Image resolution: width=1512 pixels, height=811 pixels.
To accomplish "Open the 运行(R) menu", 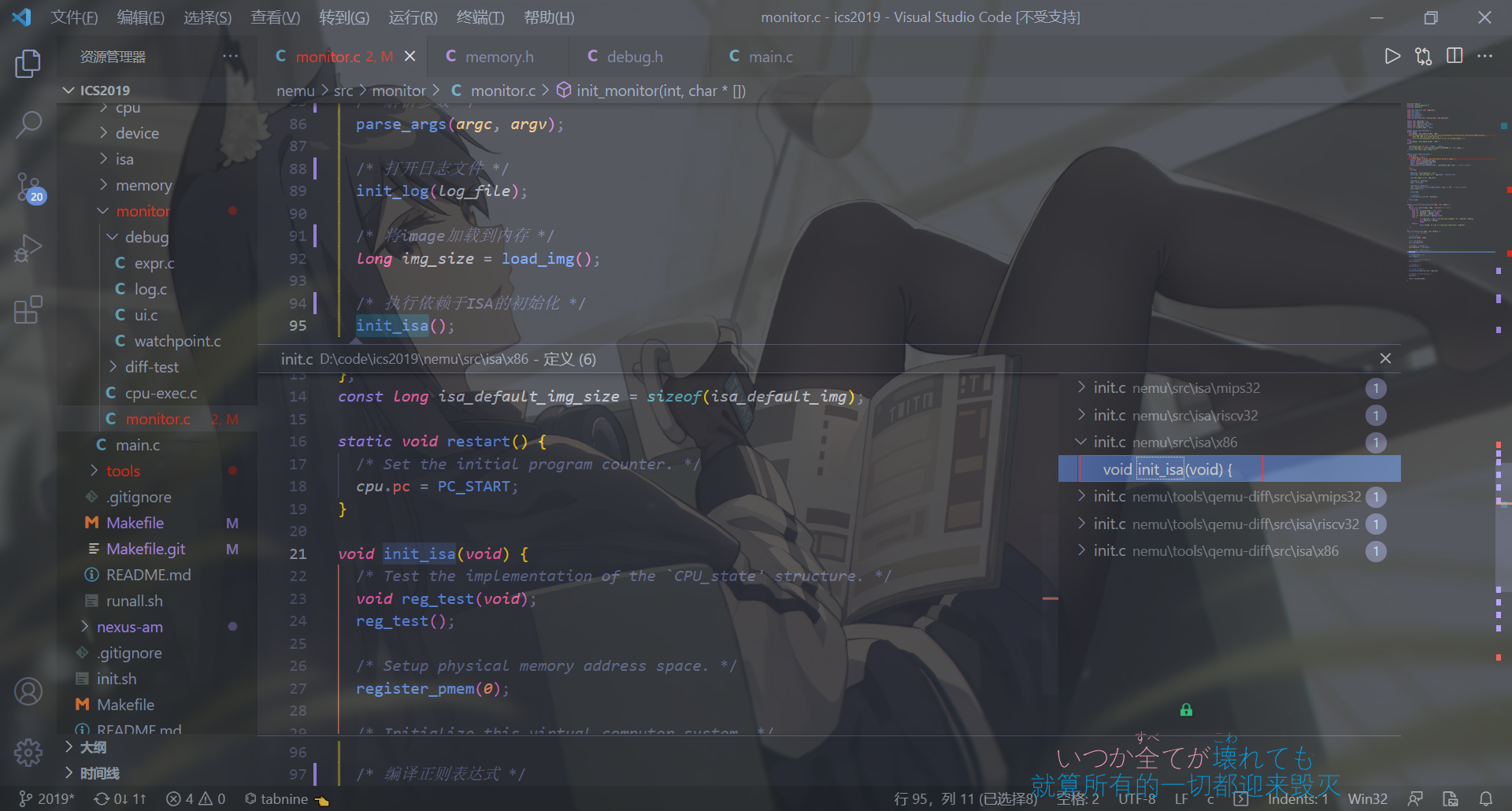I will [x=413, y=17].
